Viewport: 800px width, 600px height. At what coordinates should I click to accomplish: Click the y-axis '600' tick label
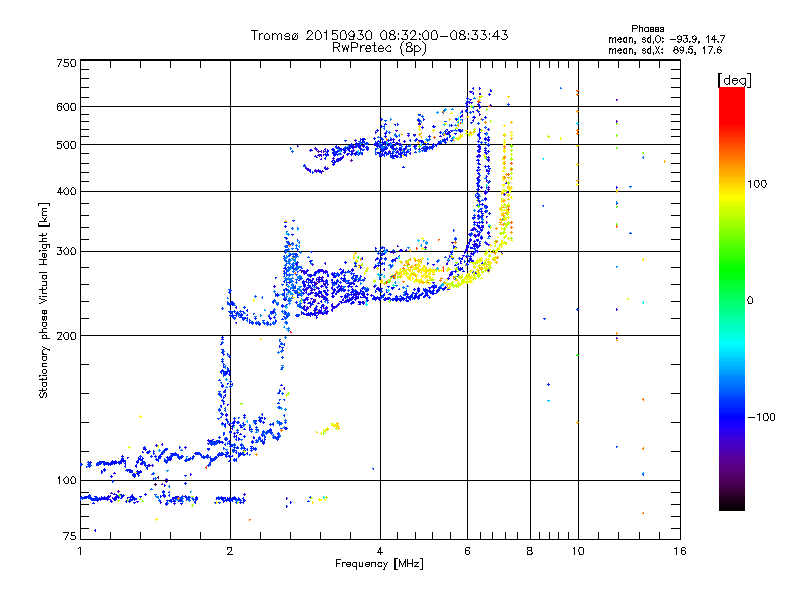(x=66, y=107)
